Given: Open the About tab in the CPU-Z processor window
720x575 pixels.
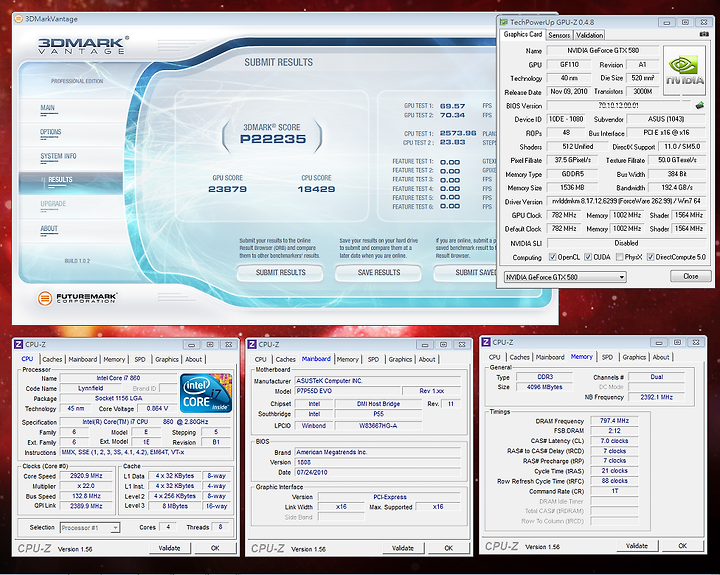Looking at the screenshot, I should click(x=193, y=359).
